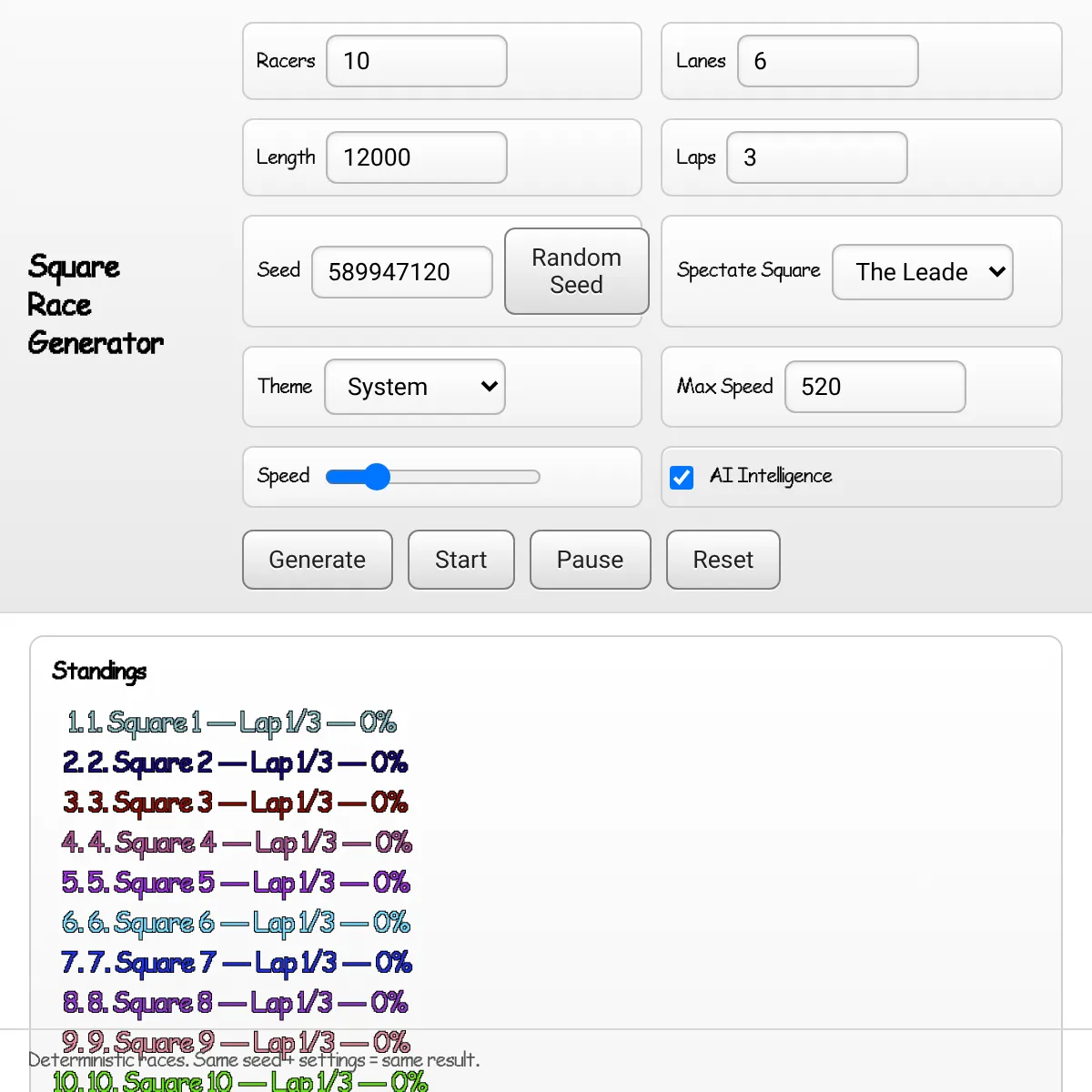Click the Max Speed field showing 520

point(875,387)
